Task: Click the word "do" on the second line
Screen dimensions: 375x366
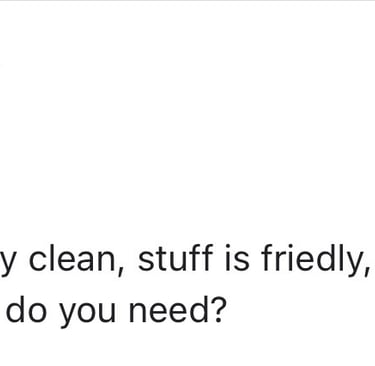Action: [x=26, y=310]
